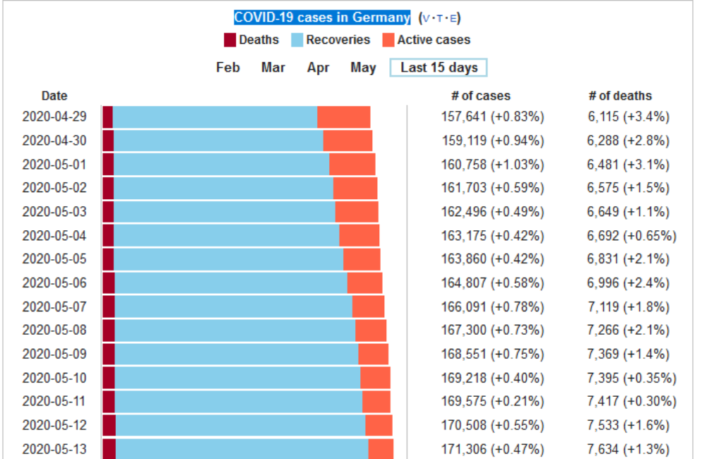Viewport: 702px width, 459px height.
Task: Open the COVID-19 cases in Germany title link
Action: [x=322, y=17]
